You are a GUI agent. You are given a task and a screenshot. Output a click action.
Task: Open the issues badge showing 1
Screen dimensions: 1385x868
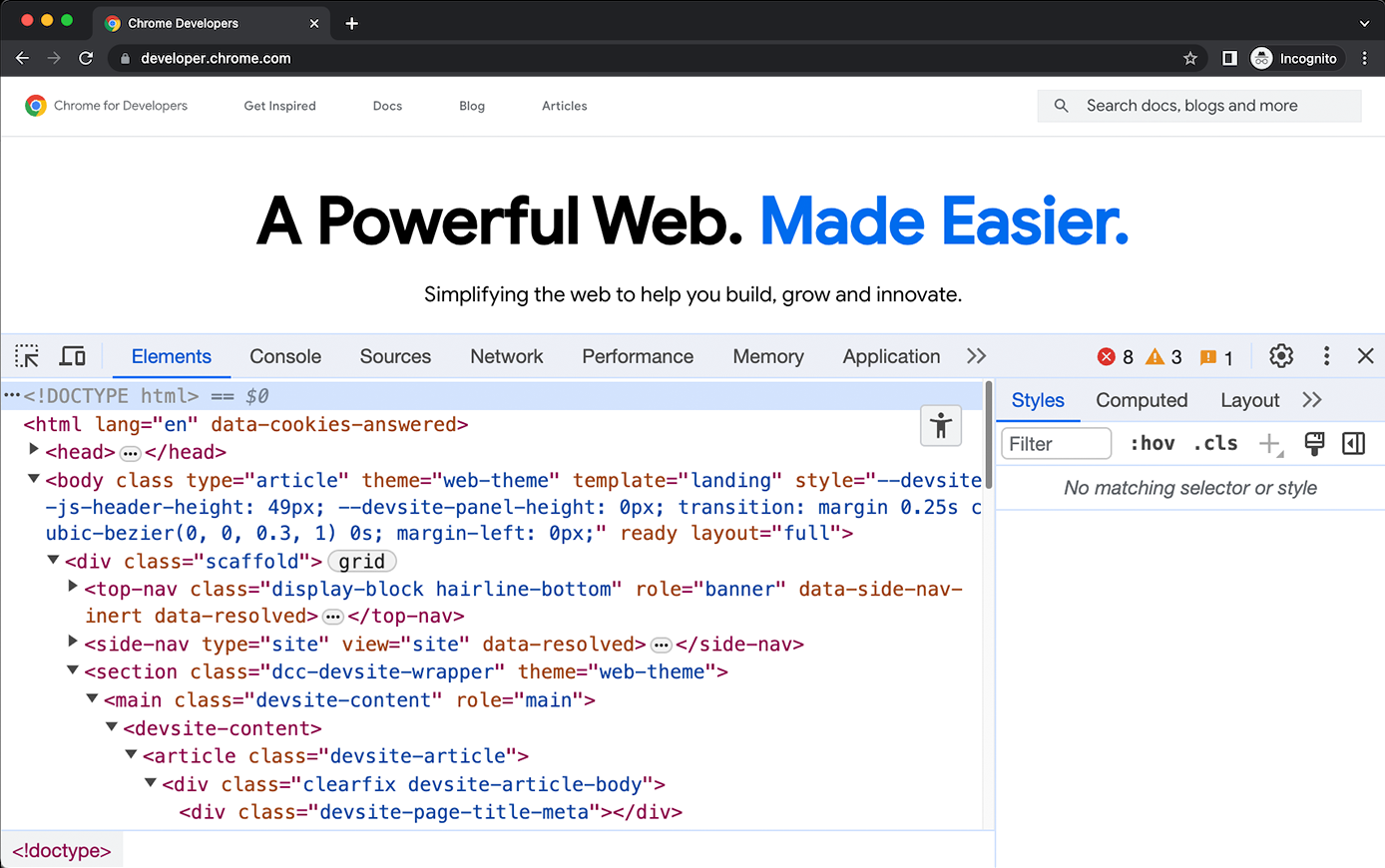[1216, 357]
